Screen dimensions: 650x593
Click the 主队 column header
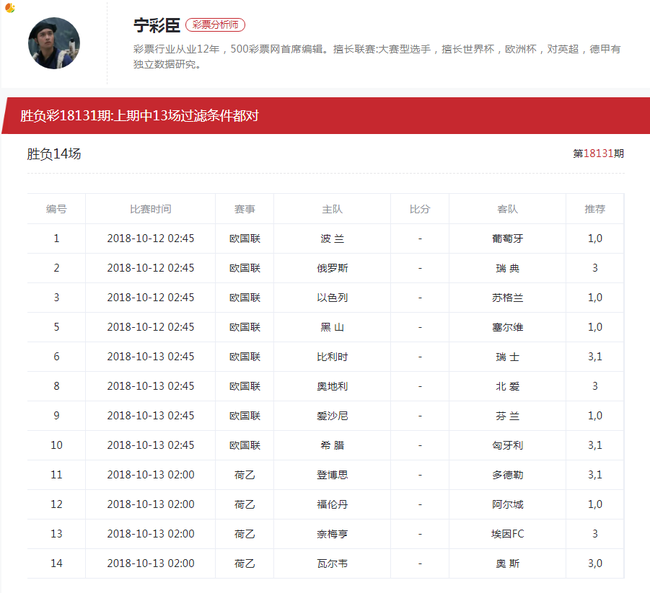click(x=332, y=209)
